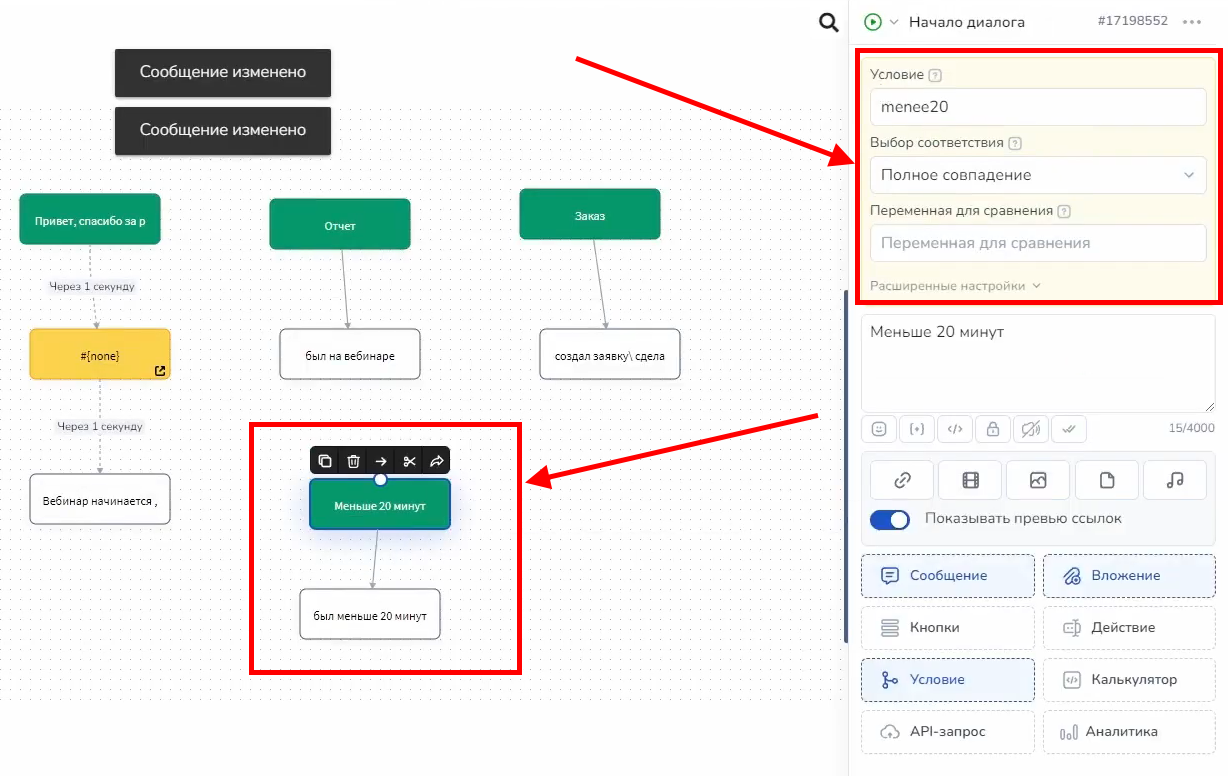
Task: Insert an emoji via the smiley icon
Action: coord(879,429)
